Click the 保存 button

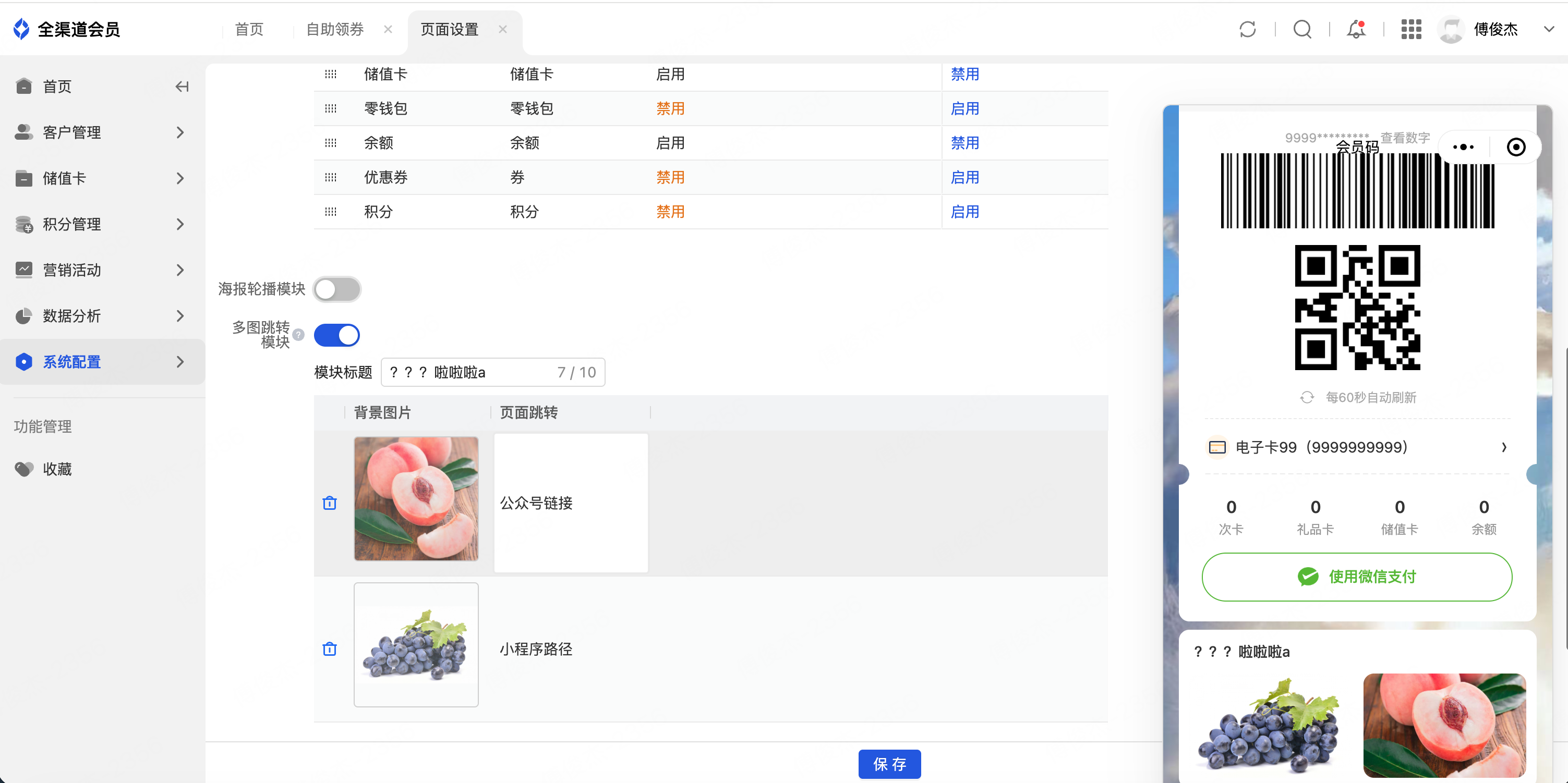(889, 764)
